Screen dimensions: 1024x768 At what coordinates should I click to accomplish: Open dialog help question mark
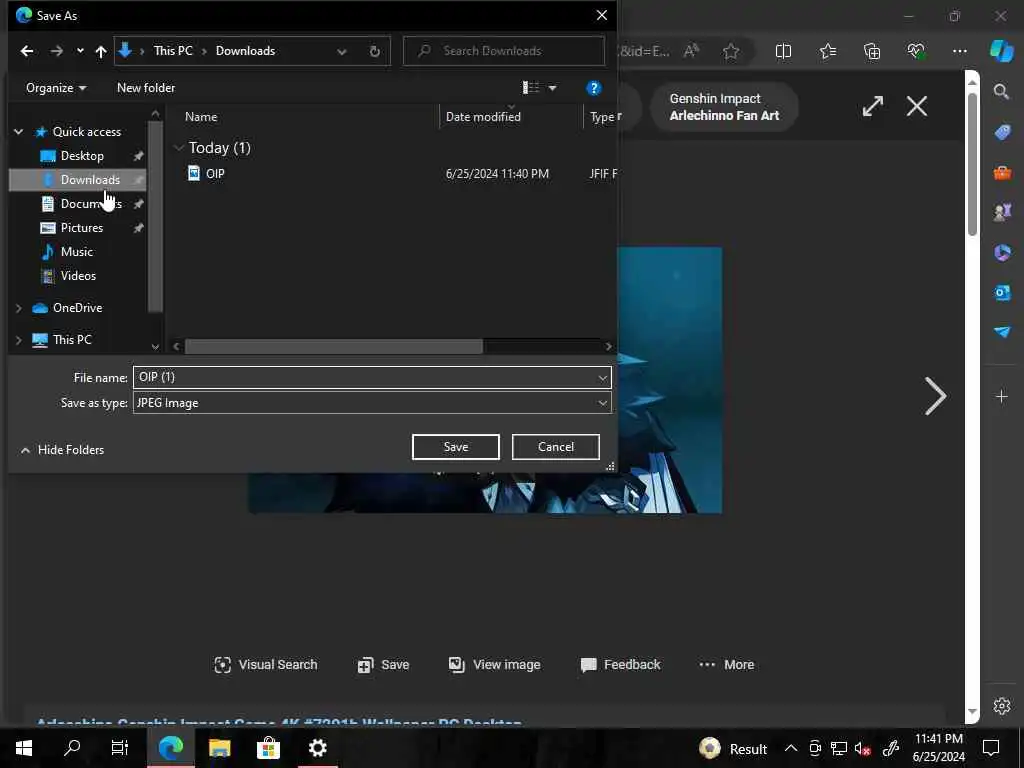tap(593, 88)
